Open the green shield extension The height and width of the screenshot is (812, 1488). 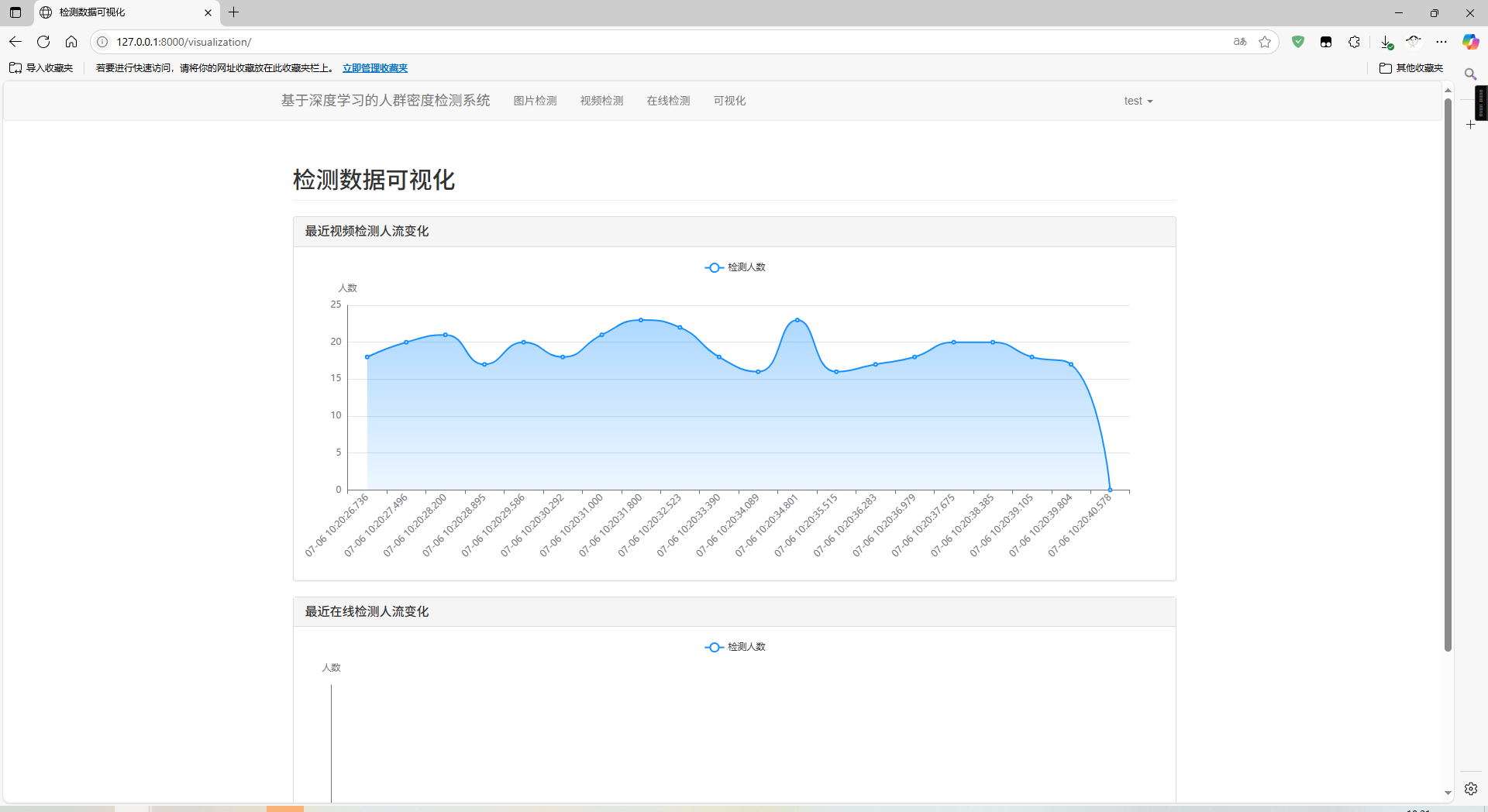pos(1298,42)
